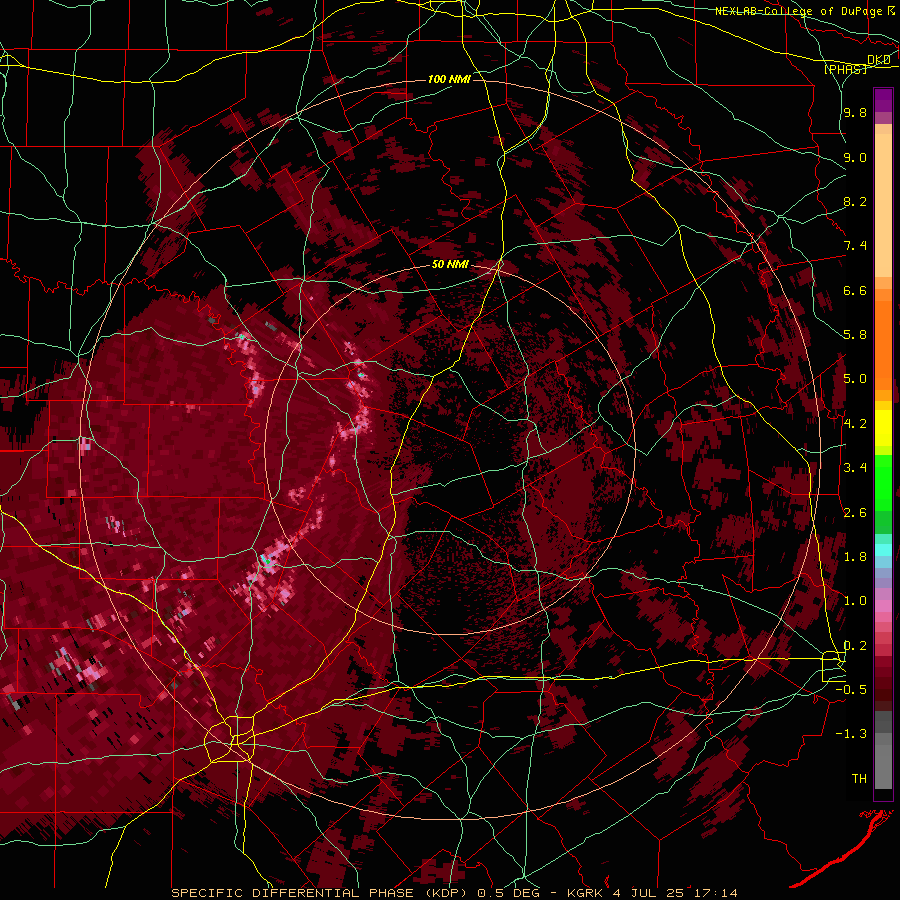Select the orange segment of the color bar
This screenshot has height=900, width=900.
(883, 341)
